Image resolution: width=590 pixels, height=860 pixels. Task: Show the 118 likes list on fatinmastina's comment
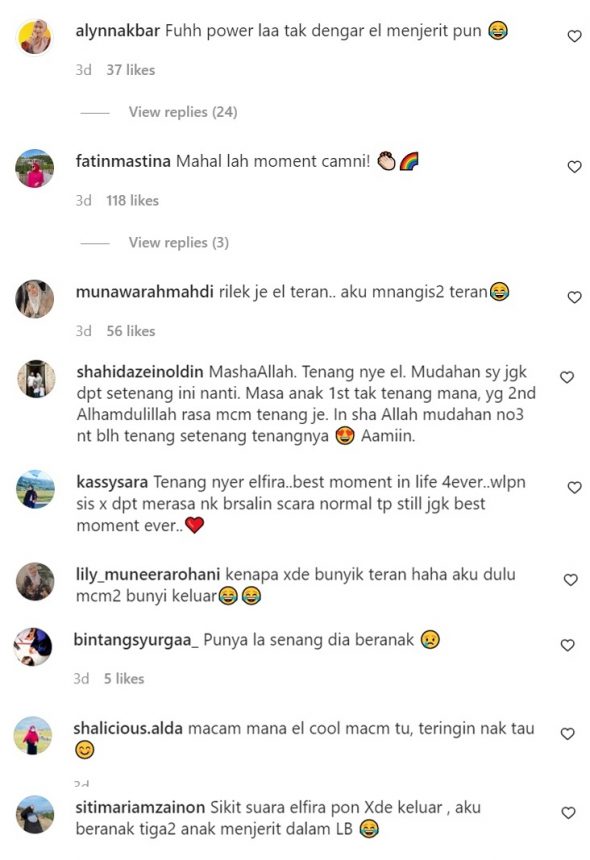133,201
